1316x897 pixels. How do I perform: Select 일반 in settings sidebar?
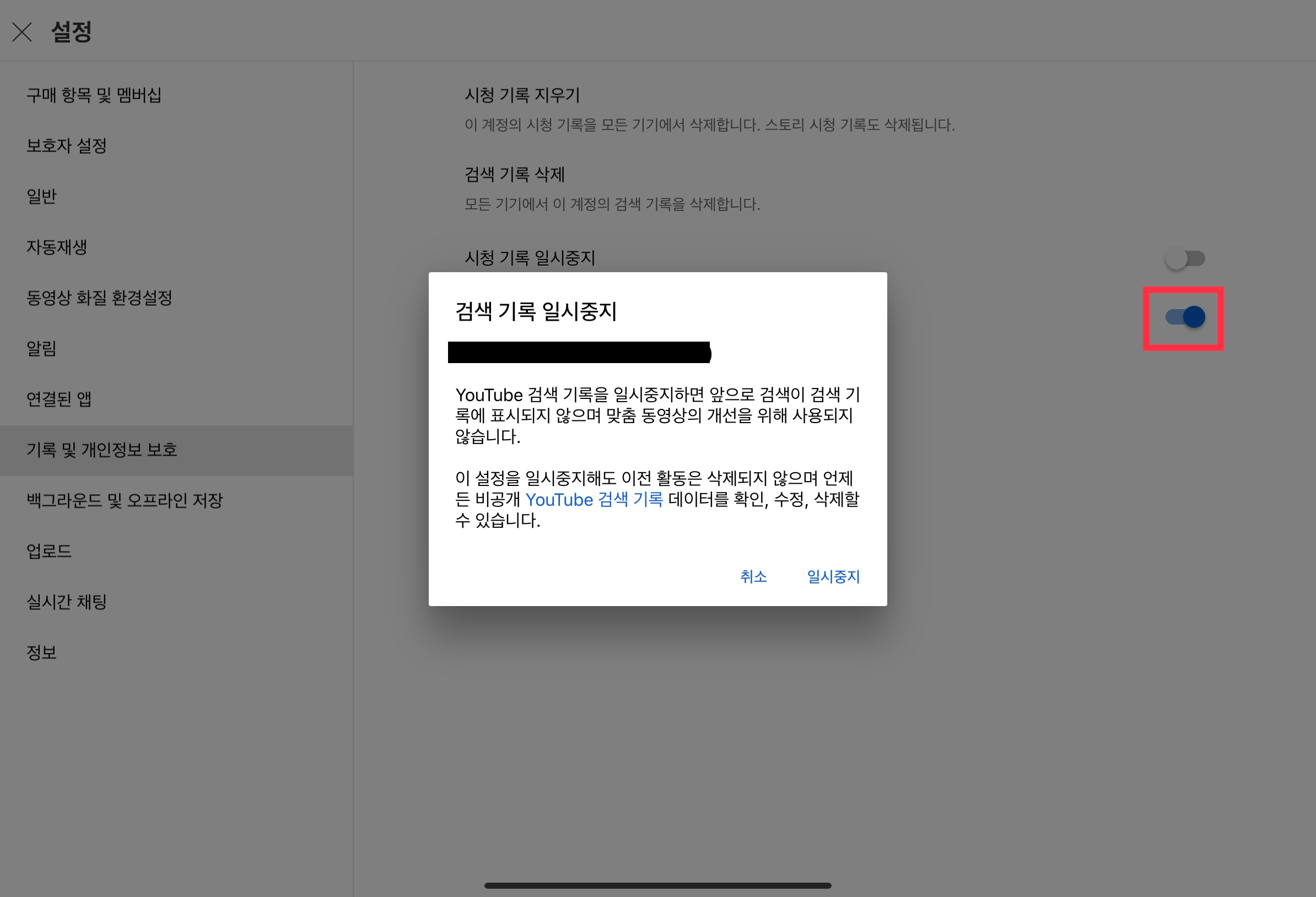click(176, 197)
